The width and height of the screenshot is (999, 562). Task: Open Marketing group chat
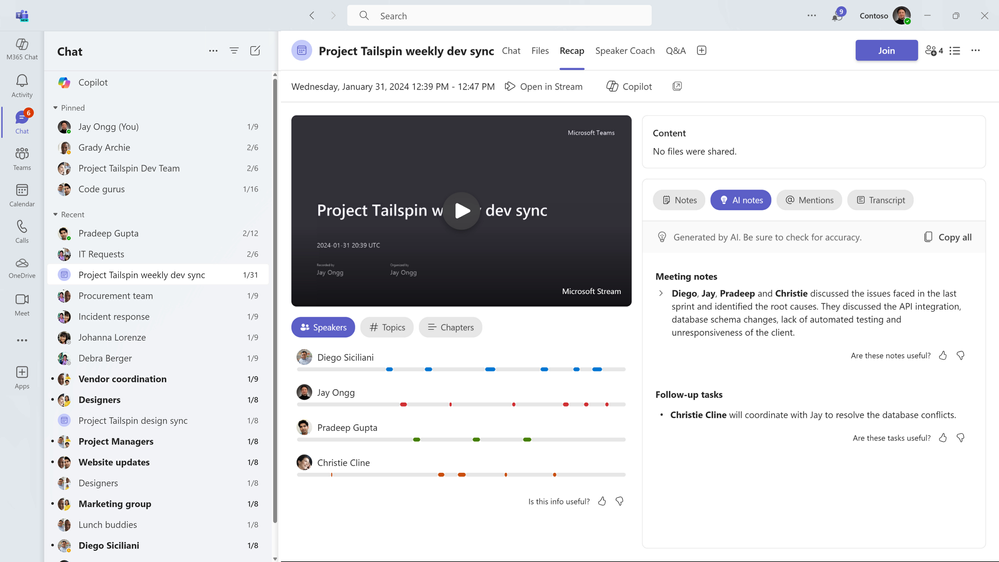point(158,504)
